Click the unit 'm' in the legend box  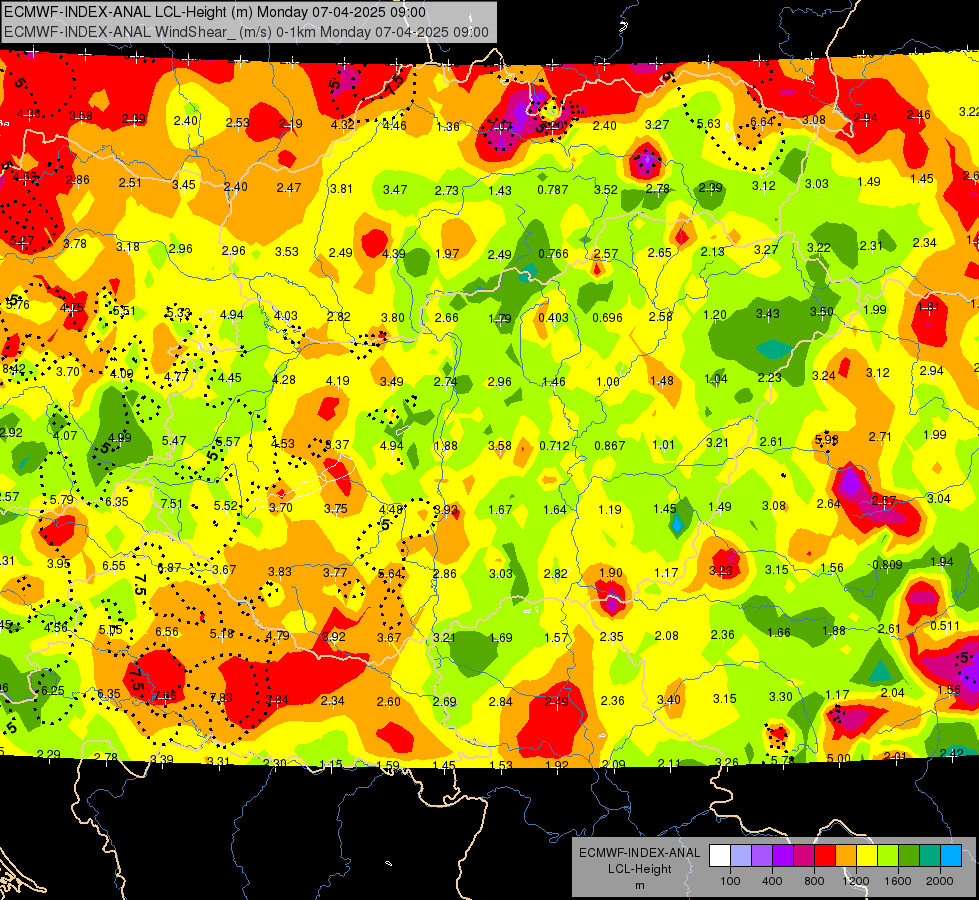click(639, 885)
